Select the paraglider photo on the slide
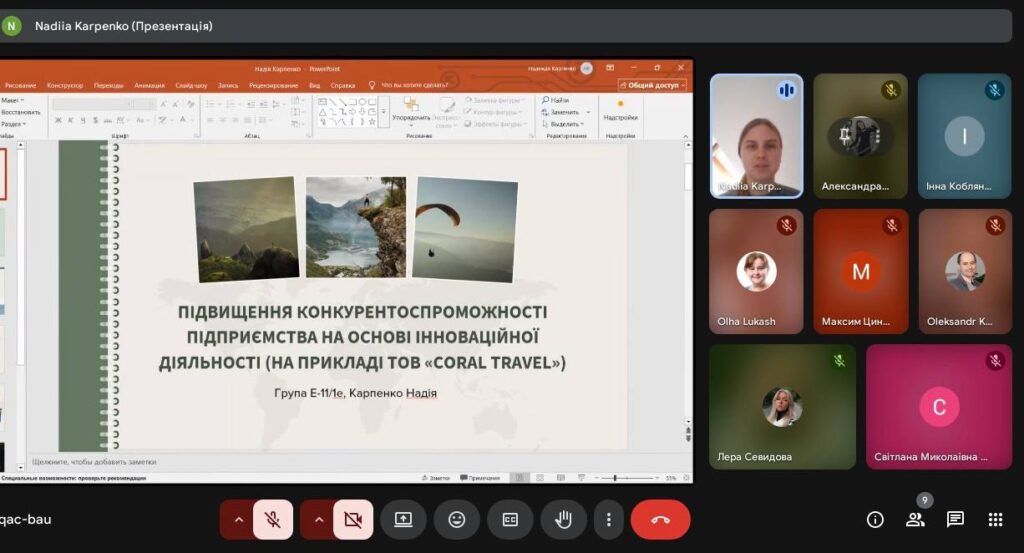This screenshot has width=1024, height=553. click(x=465, y=229)
